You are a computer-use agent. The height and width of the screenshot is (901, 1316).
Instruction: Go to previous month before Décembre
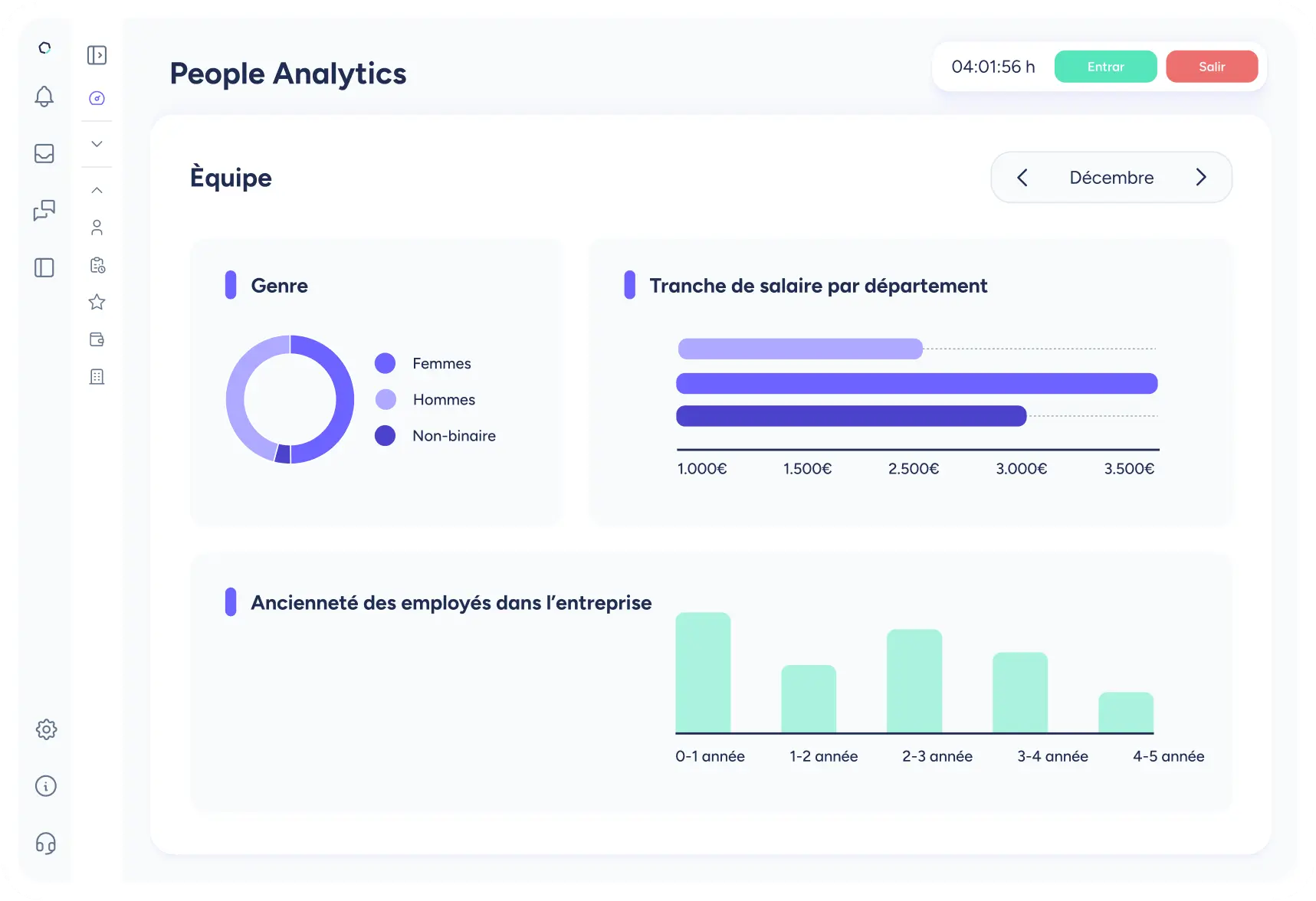[x=1022, y=178]
